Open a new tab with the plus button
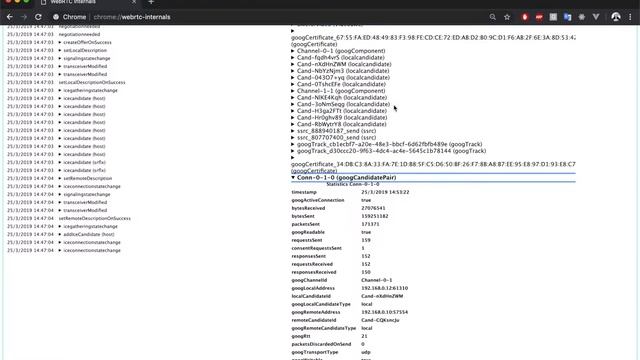Screen dimensions: 640x360 (151, 2)
